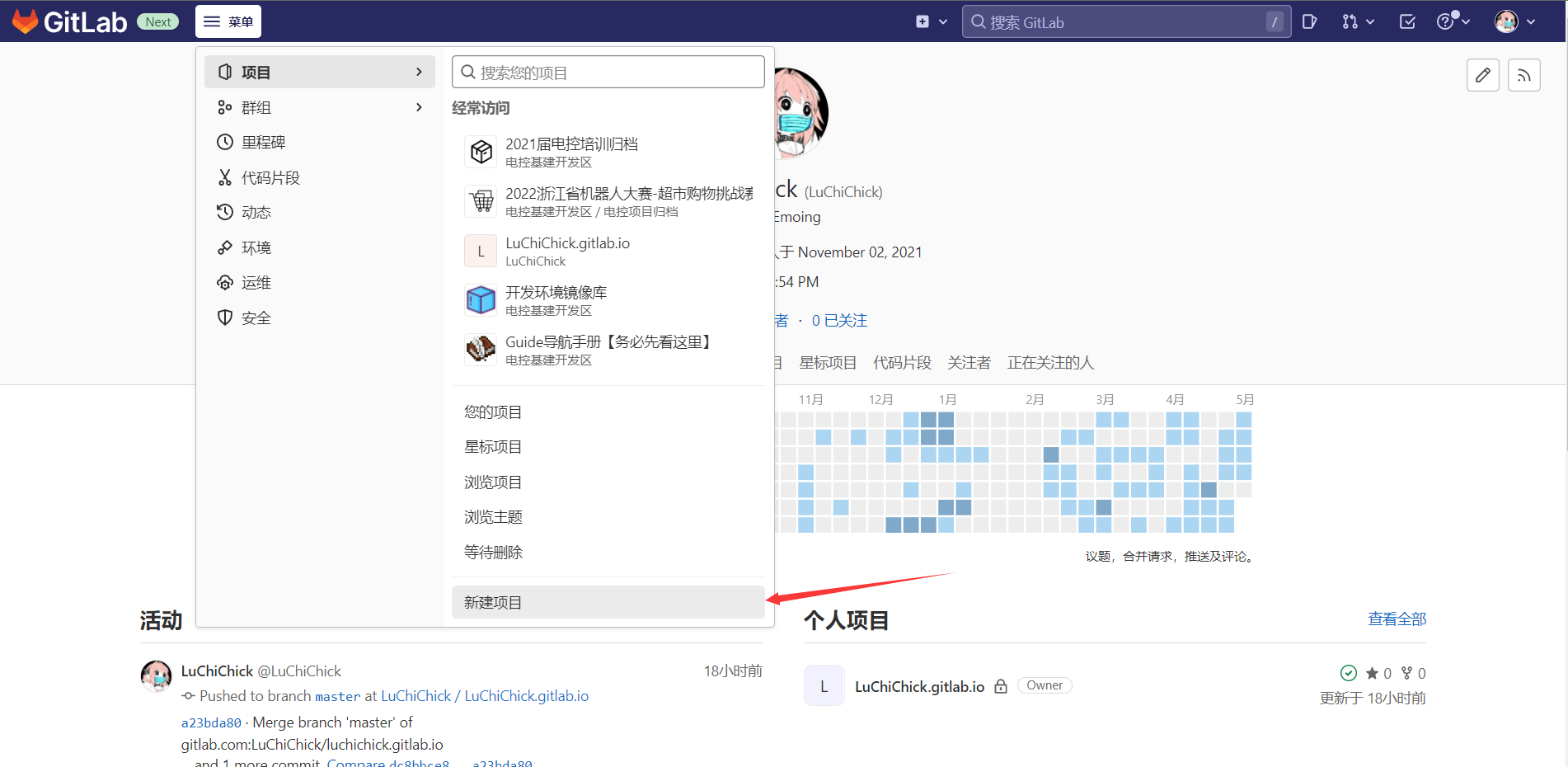Select 项目 in the menu sidebar
Image resolution: width=1568 pixels, height=767 pixels.
pos(320,72)
